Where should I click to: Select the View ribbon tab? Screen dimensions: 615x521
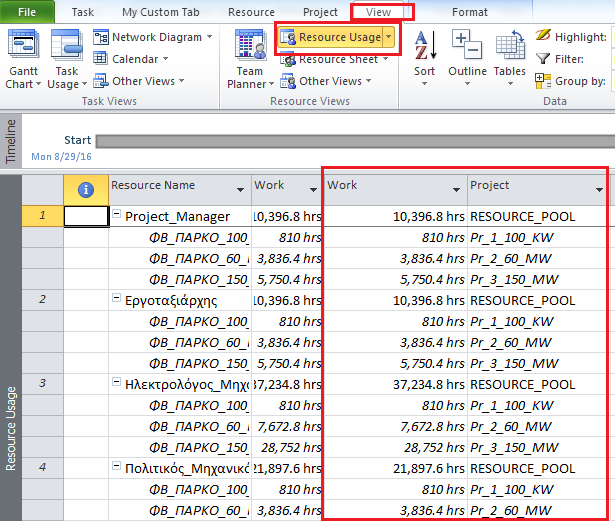378,12
